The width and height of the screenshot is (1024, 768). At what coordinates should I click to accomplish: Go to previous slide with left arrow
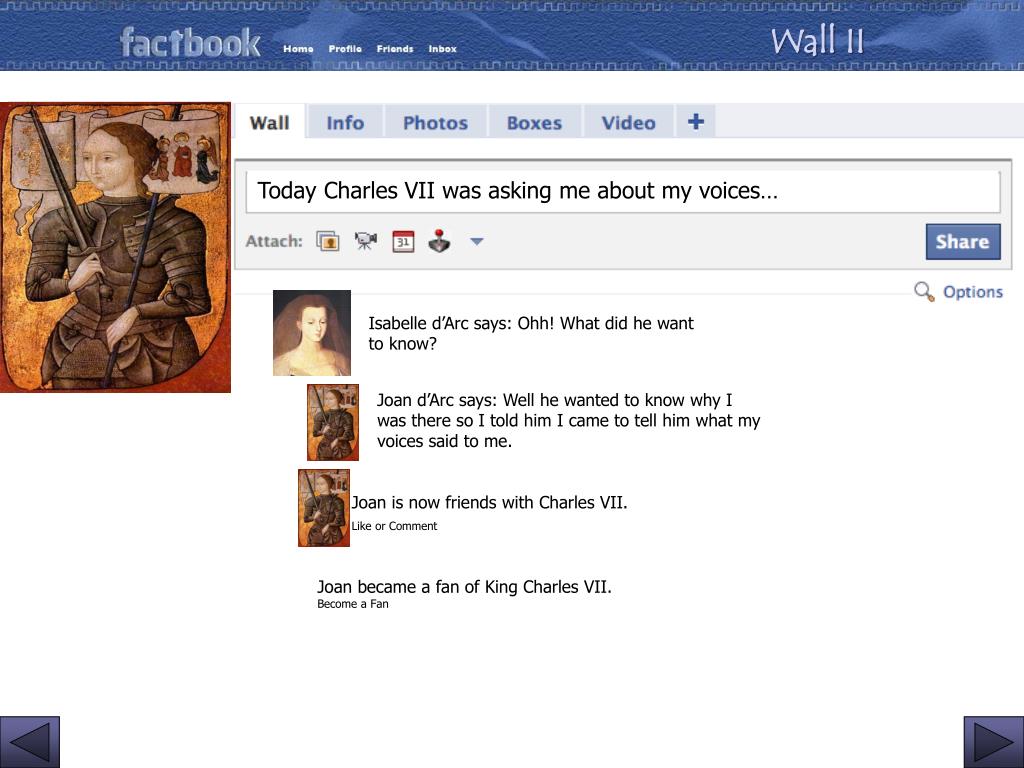(29, 742)
